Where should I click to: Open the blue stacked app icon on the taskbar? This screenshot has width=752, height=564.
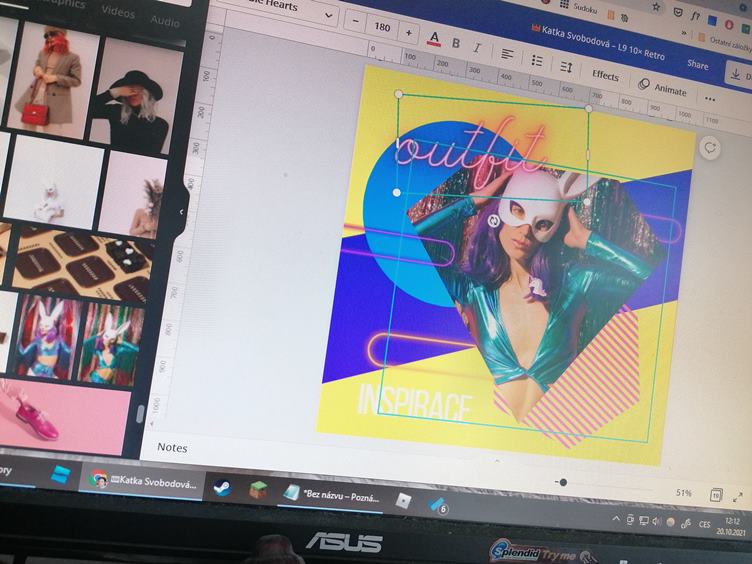point(61,475)
